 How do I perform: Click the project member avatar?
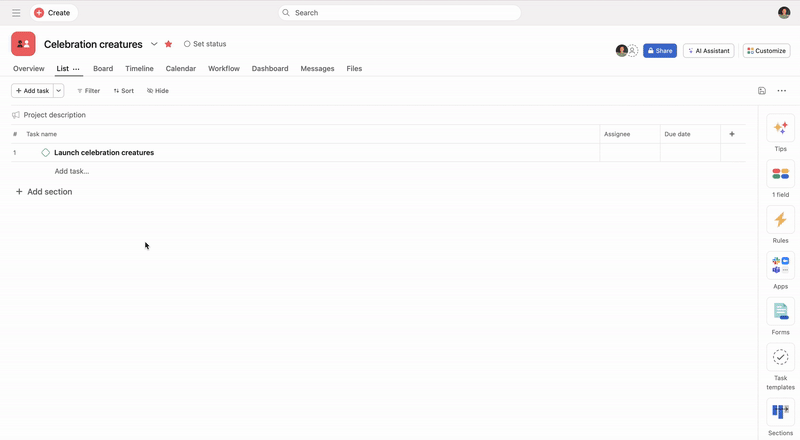(x=621, y=51)
